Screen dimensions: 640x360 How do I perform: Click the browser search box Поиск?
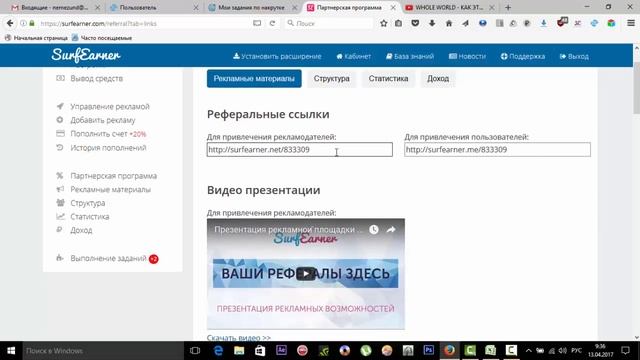tap(330, 23)
